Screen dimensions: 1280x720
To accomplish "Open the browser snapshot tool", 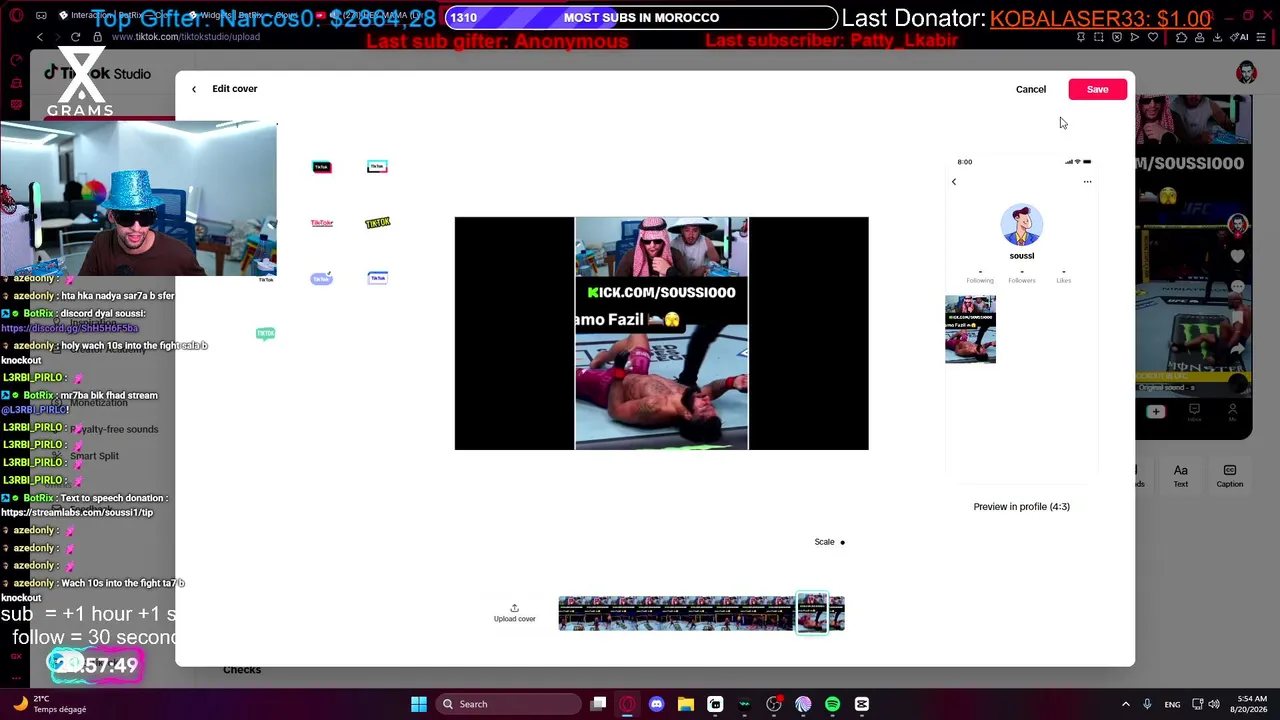I will pyautogui.click(x=1099, y=37).
